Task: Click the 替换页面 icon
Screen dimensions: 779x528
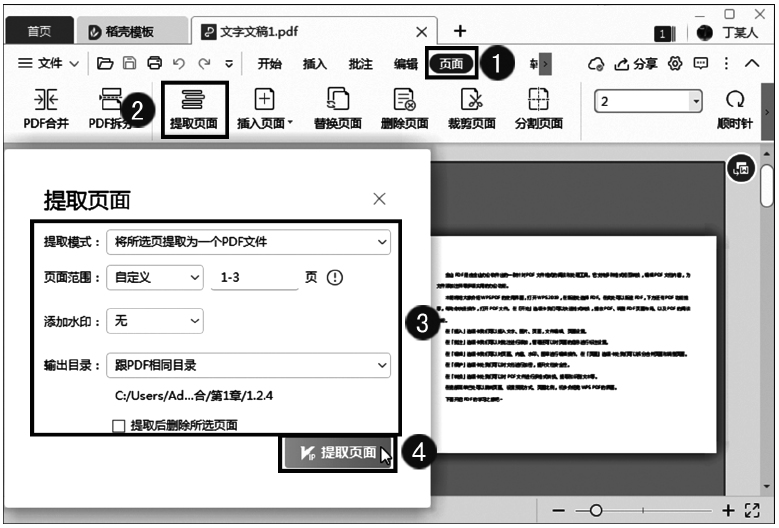Action: pyautogui.click(x=337, y=108)
